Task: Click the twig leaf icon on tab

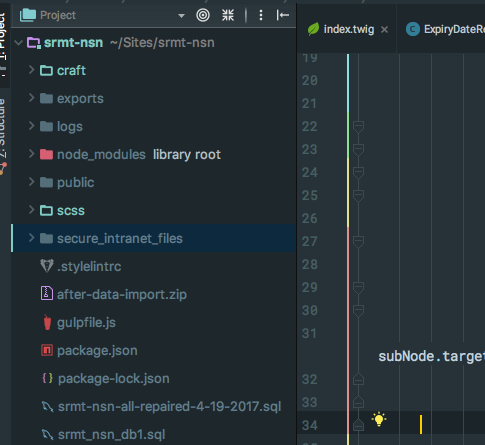Action: coord(313,29)
